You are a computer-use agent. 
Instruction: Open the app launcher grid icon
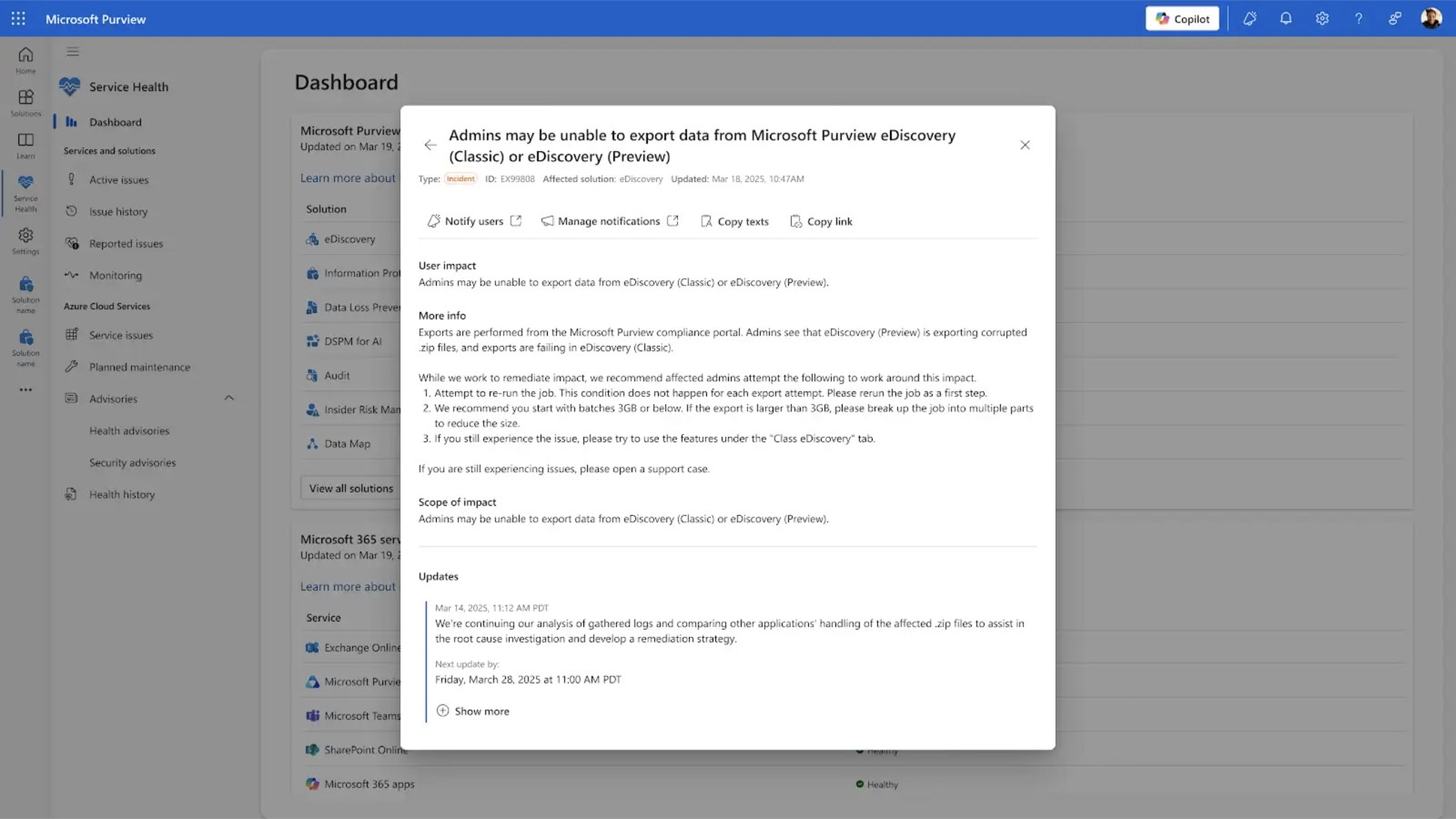(x=18, y=18)
